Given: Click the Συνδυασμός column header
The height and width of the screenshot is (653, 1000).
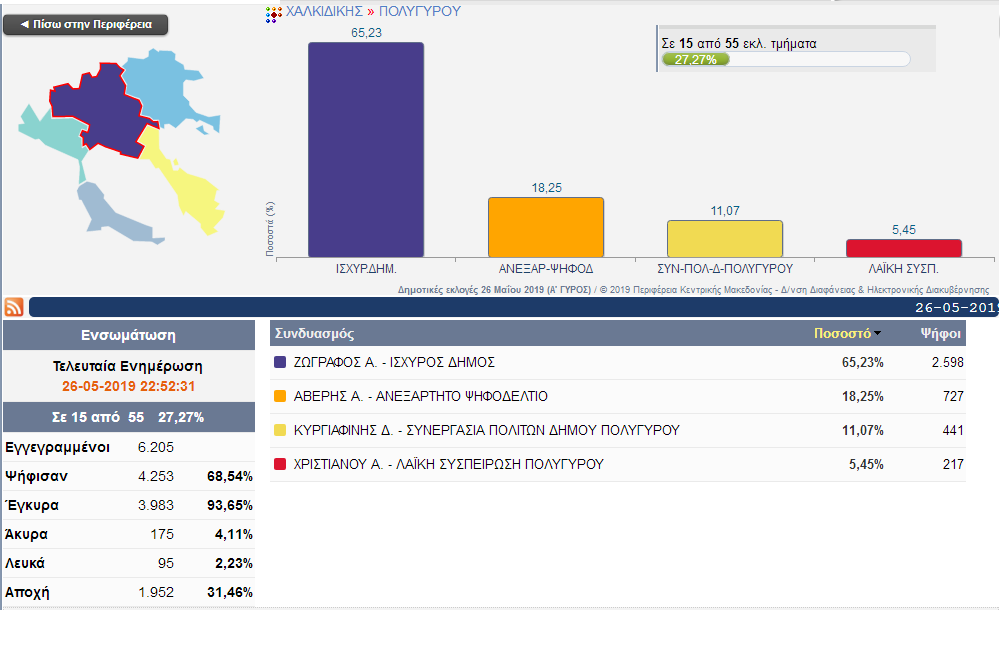Looking at the screenshot, I should click(315, 334).
